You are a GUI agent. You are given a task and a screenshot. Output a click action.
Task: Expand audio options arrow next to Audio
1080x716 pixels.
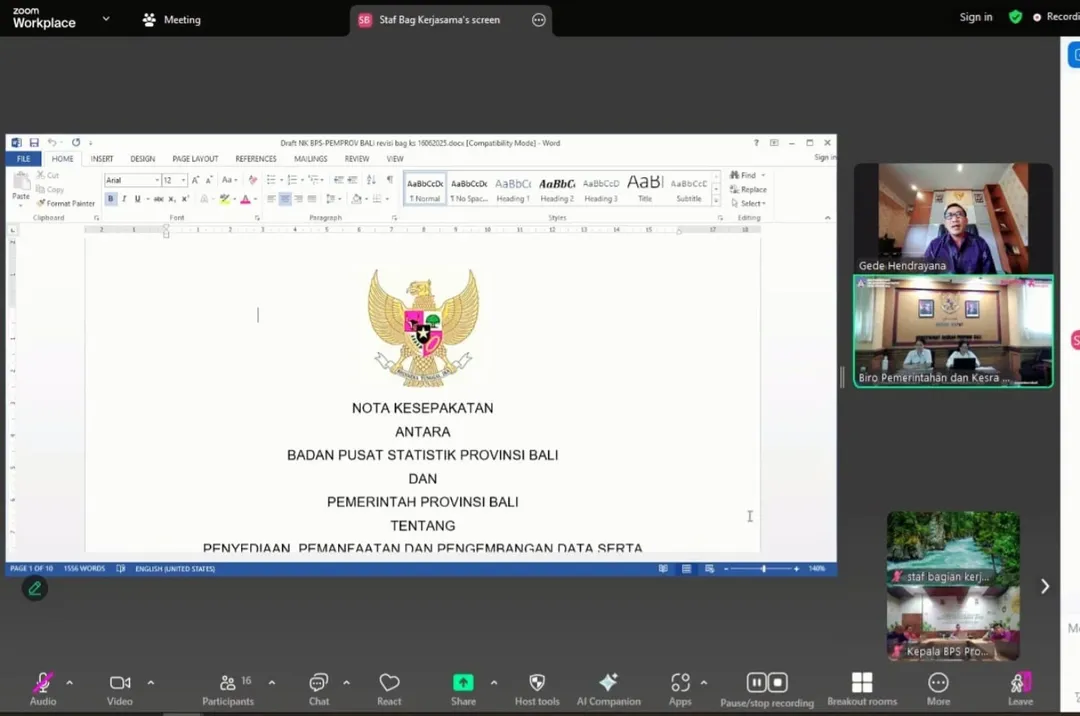(69, 683)
